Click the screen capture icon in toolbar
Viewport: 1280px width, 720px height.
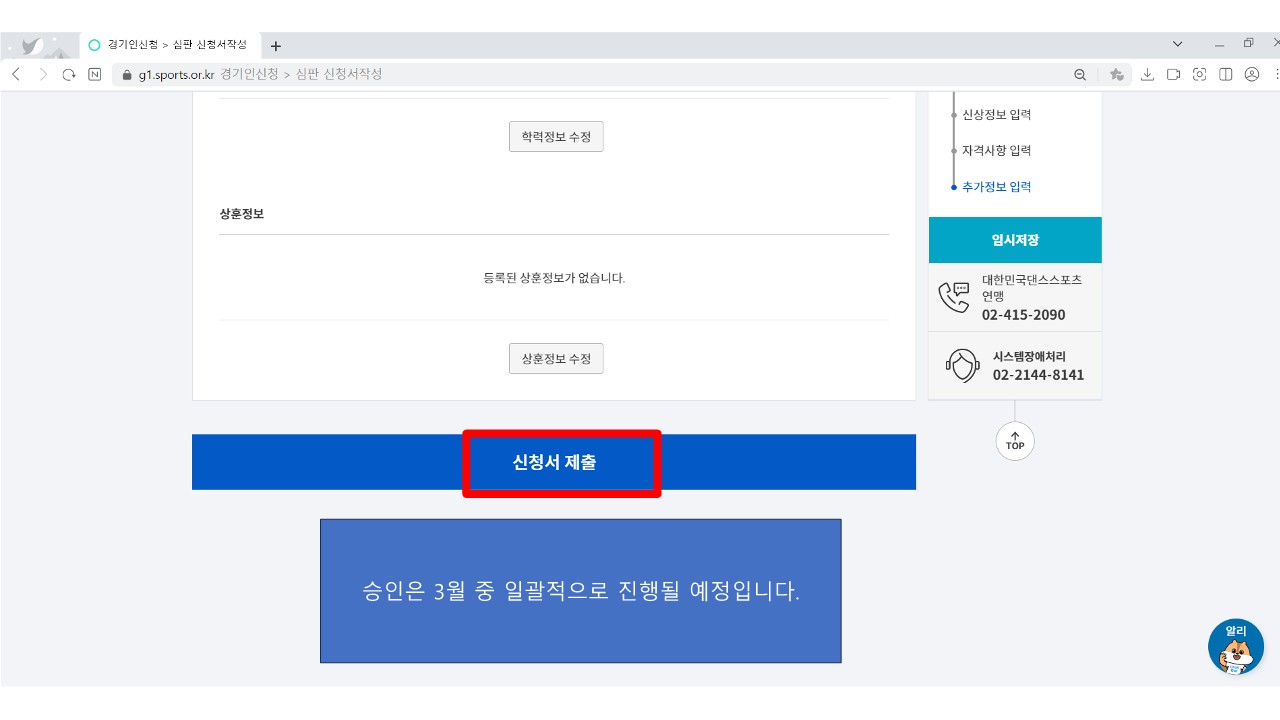point(1199,75)
